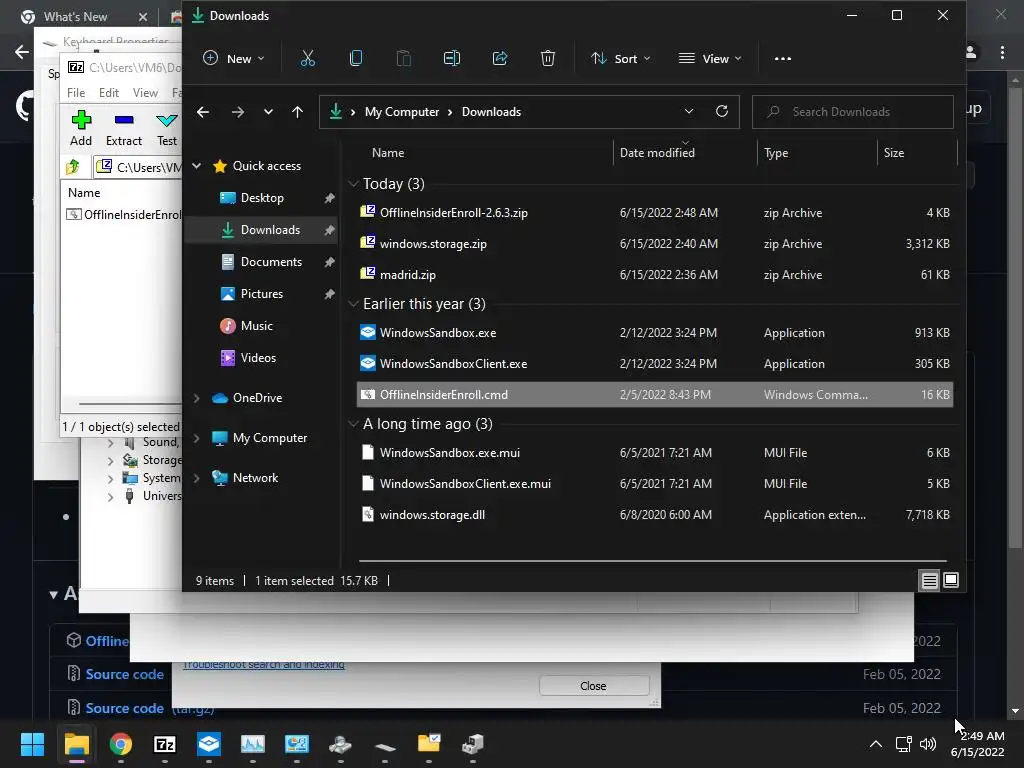Image resolution: width=1024 pixels, height=768 pixels.
Task: Open the View dropdown menu
Action: [711, 58]
